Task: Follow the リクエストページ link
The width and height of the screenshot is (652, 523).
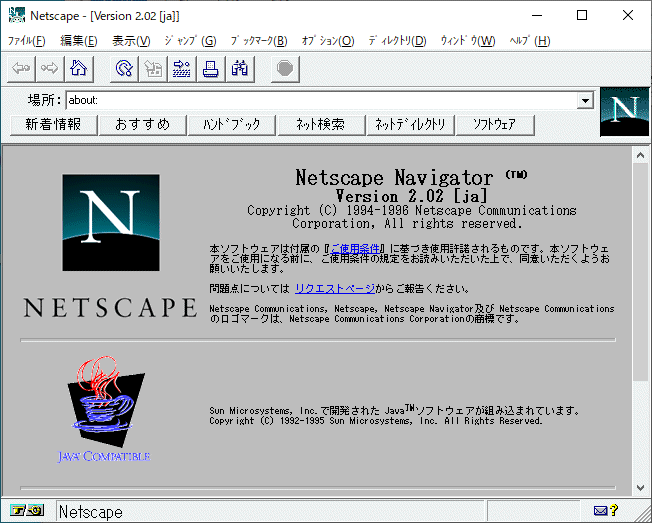Action: 335,289
